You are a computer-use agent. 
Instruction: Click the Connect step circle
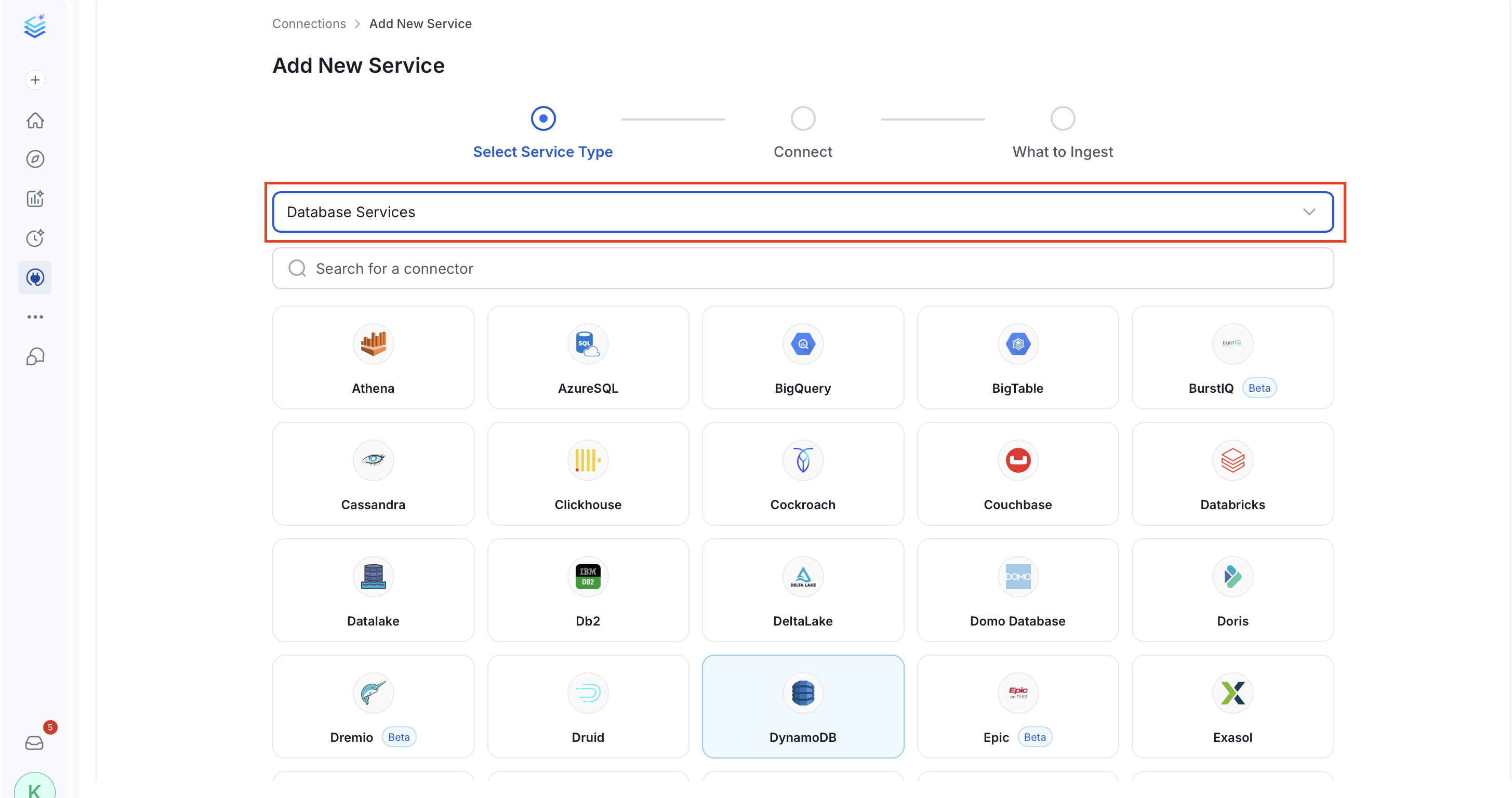click(803, 118)
